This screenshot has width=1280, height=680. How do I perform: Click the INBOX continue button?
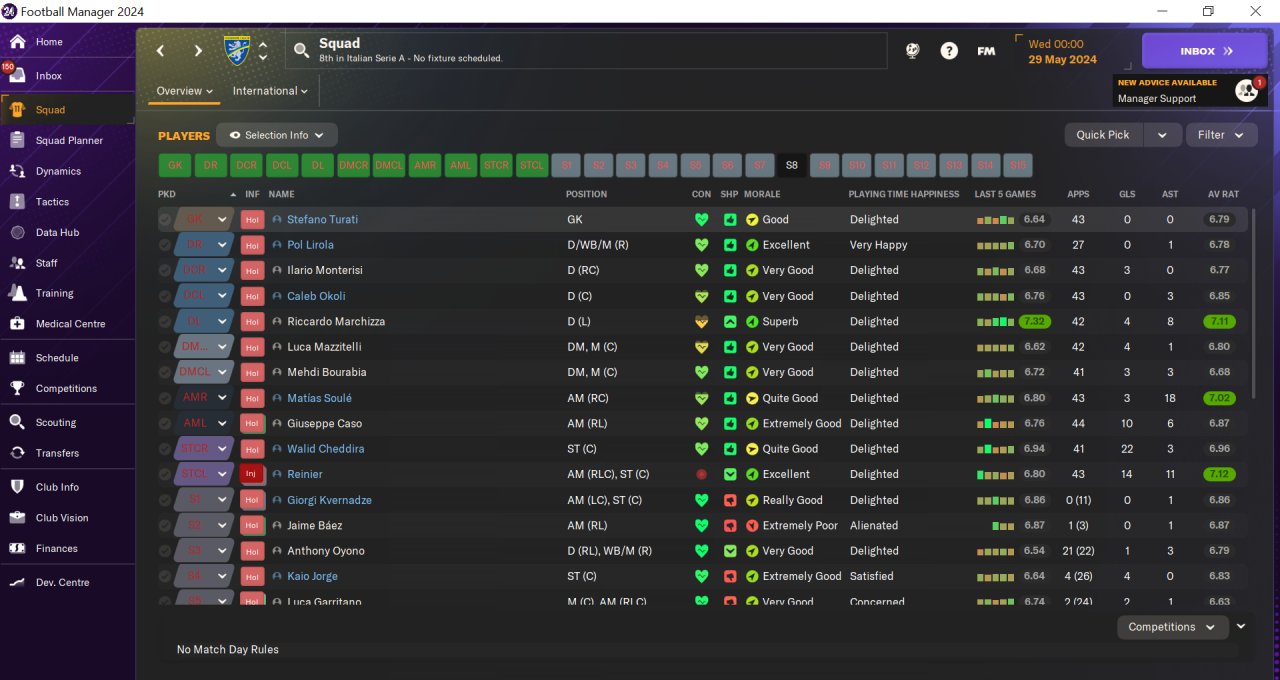[x=1205, y=51]
